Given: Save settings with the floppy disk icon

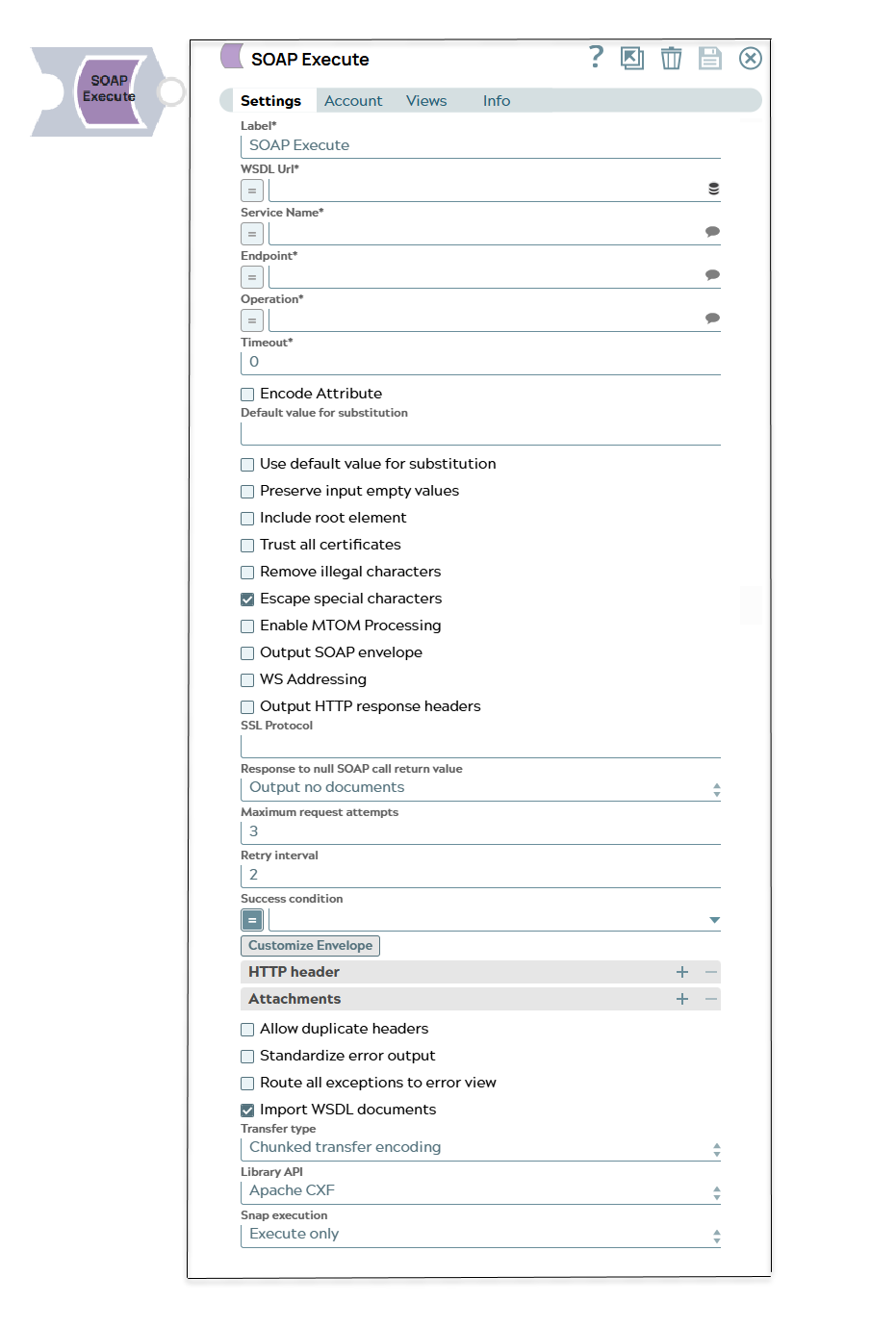Looking at the screenshot, I should [x=710, y=59].
